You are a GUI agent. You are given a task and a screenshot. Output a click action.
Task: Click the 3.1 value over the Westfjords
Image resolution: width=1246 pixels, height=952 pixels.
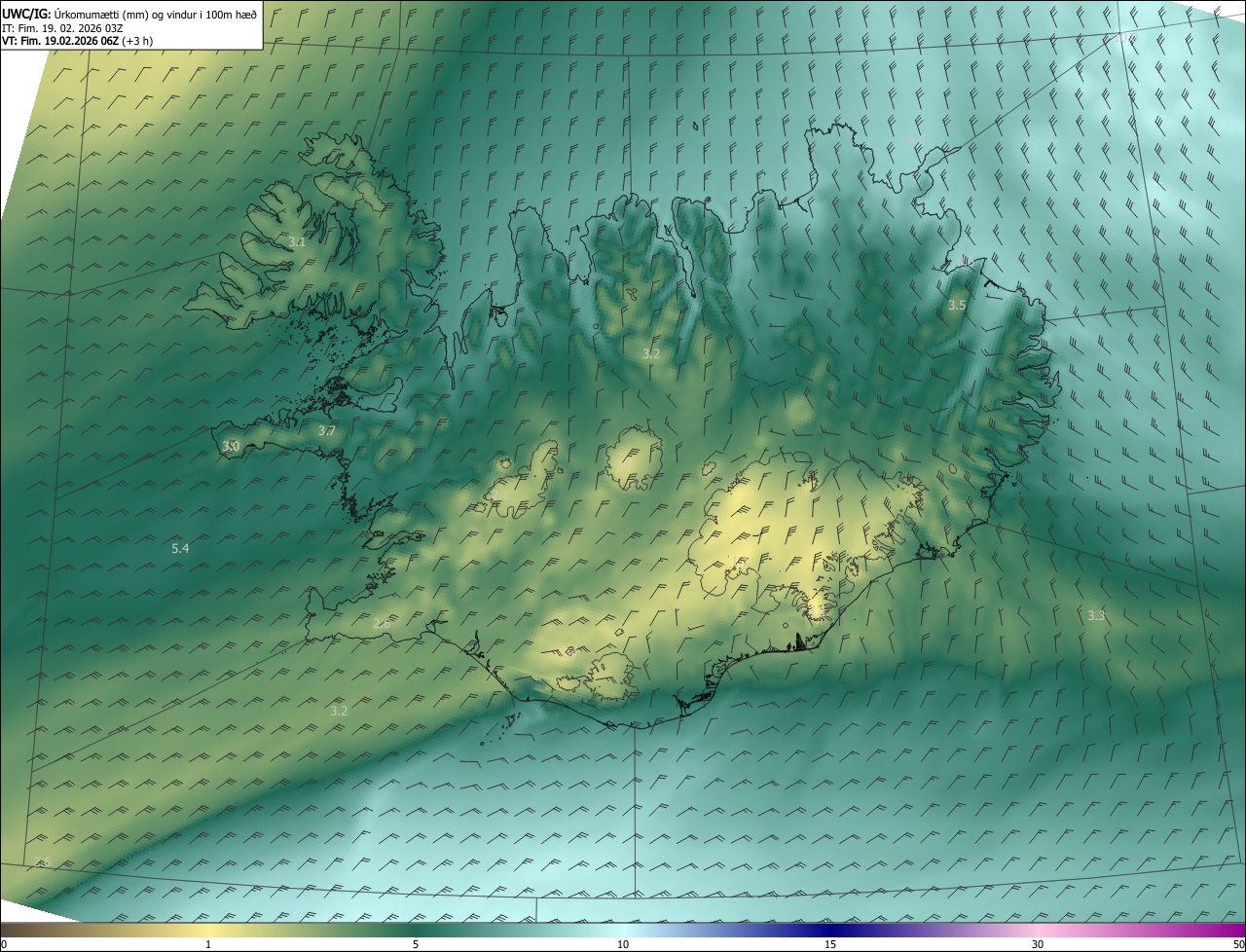[297, 241]
